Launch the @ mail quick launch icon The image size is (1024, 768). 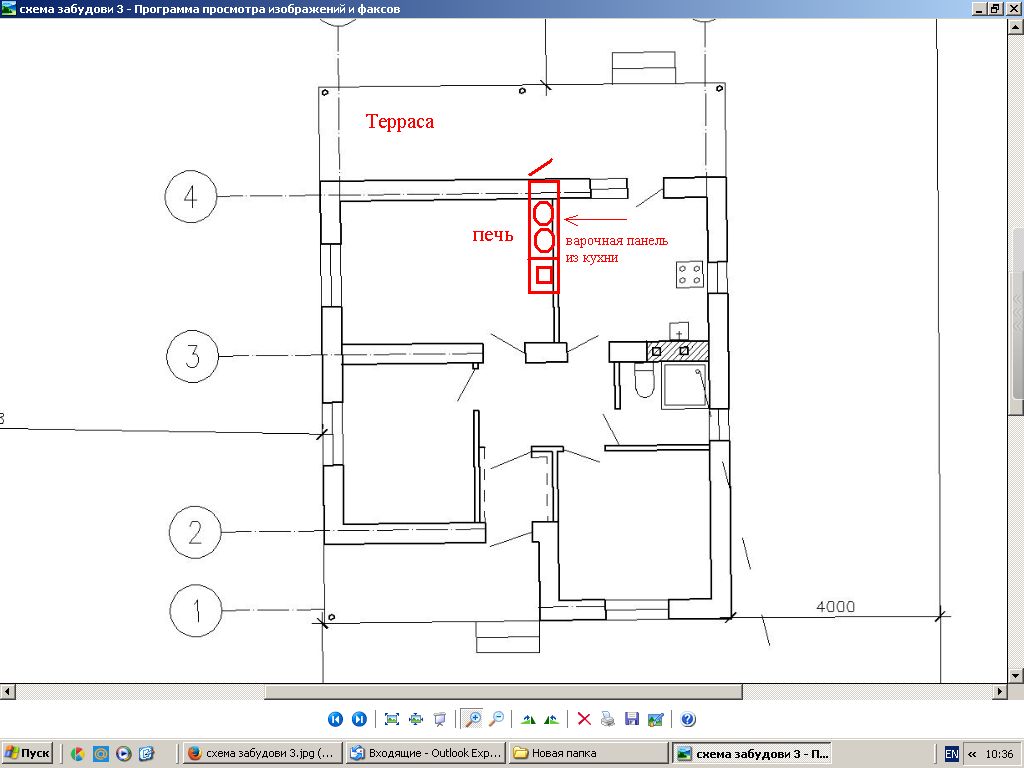[101, 754]
